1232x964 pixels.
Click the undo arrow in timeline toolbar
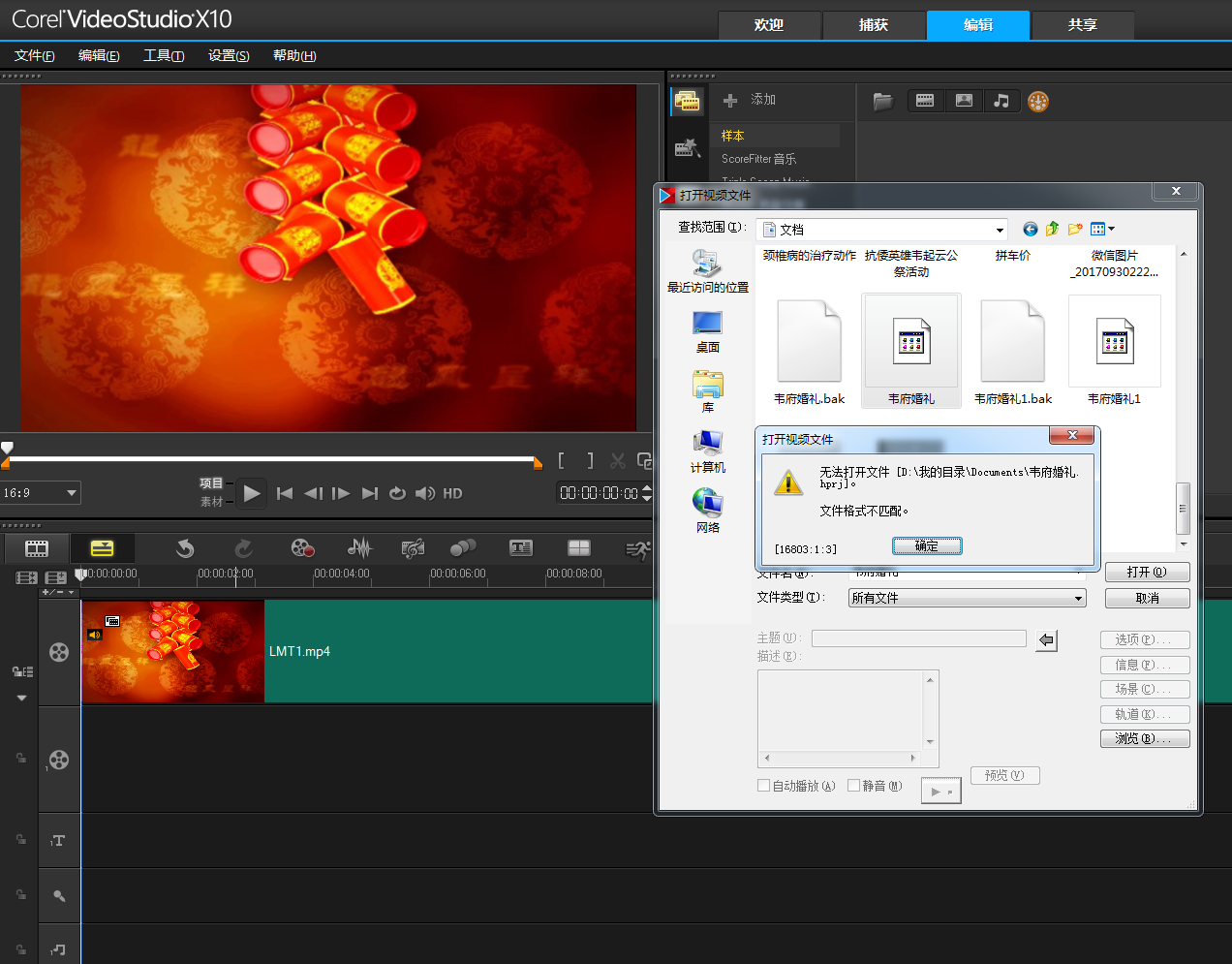pyautogui.click(x=185, y=549)
